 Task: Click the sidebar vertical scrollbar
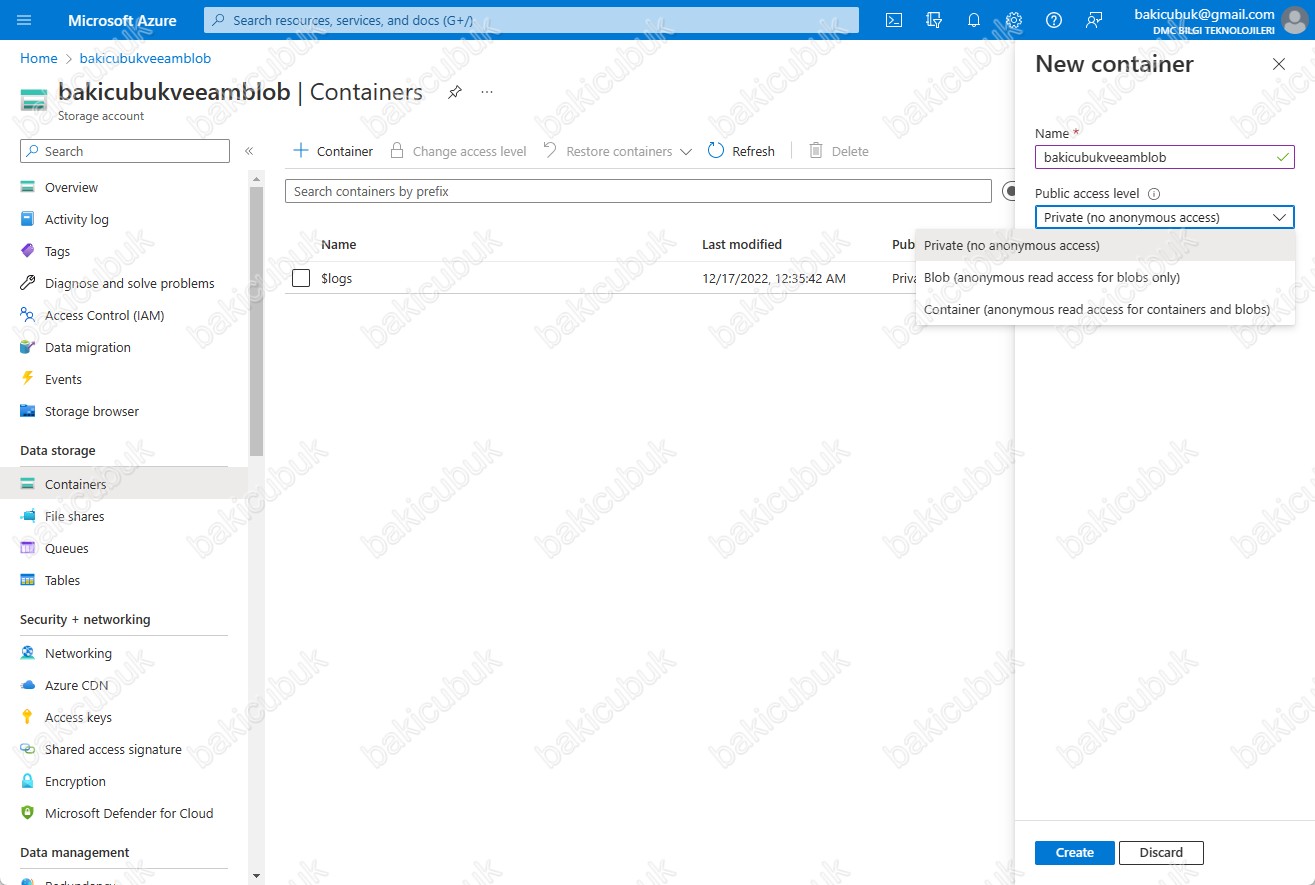(257, 320)
